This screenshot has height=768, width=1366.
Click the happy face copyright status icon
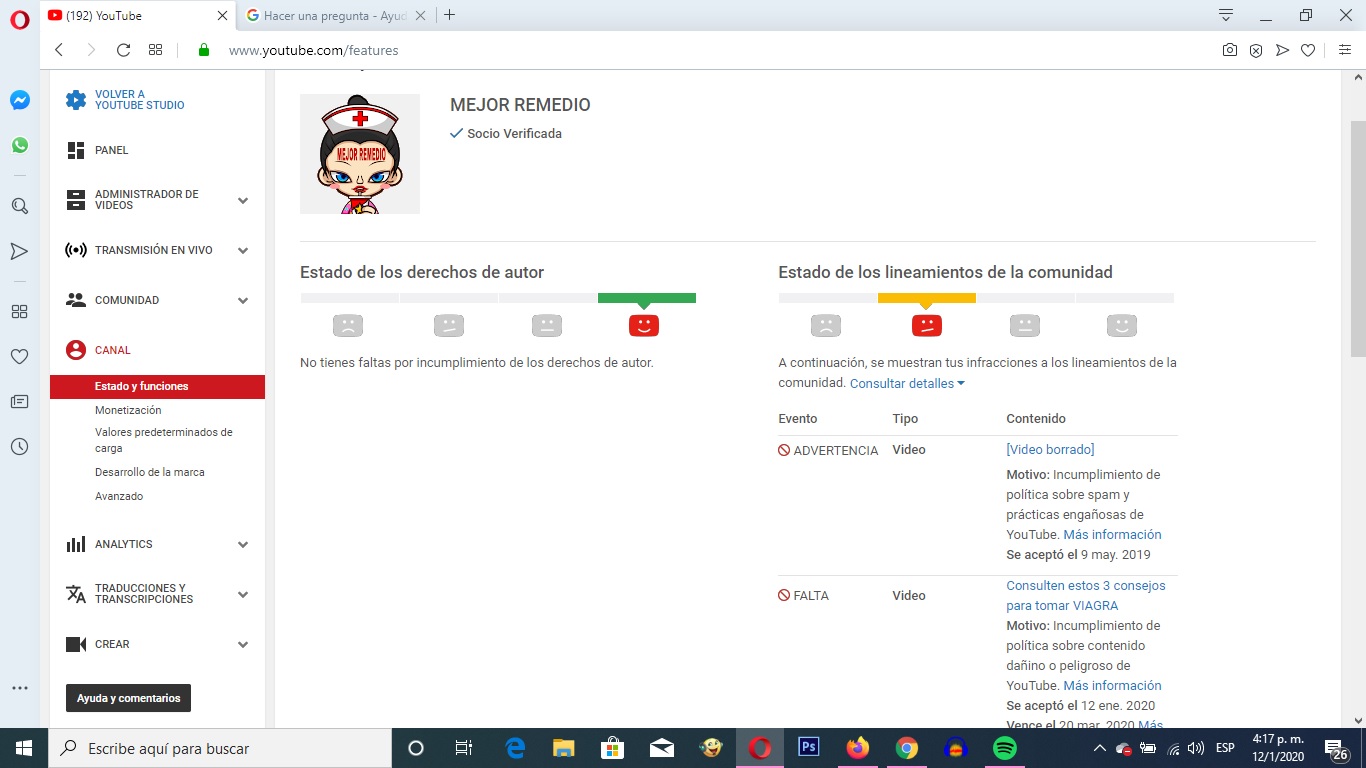click(x=644, y=325)
